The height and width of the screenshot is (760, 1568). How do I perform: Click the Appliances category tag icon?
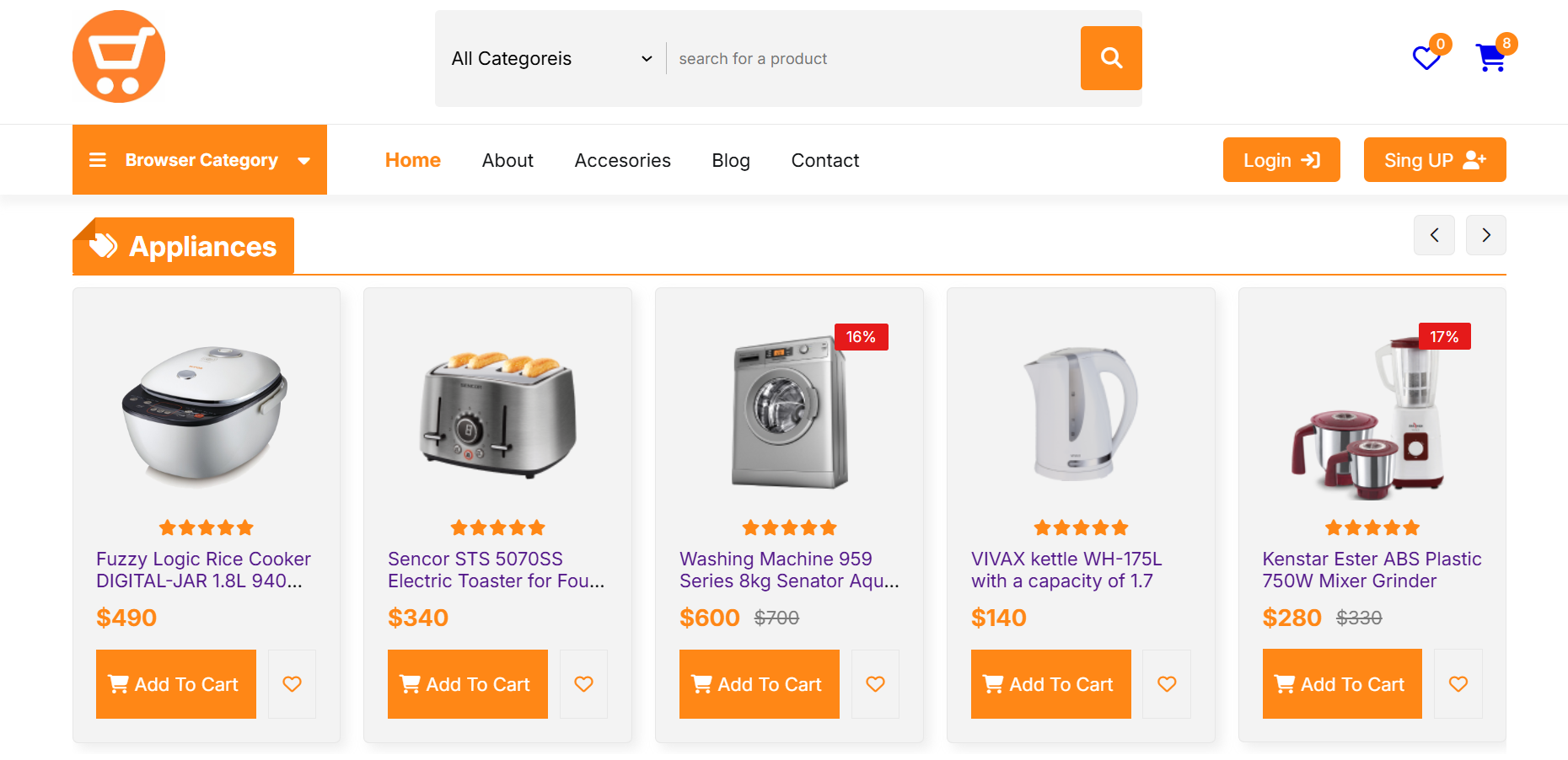(103, 245)
